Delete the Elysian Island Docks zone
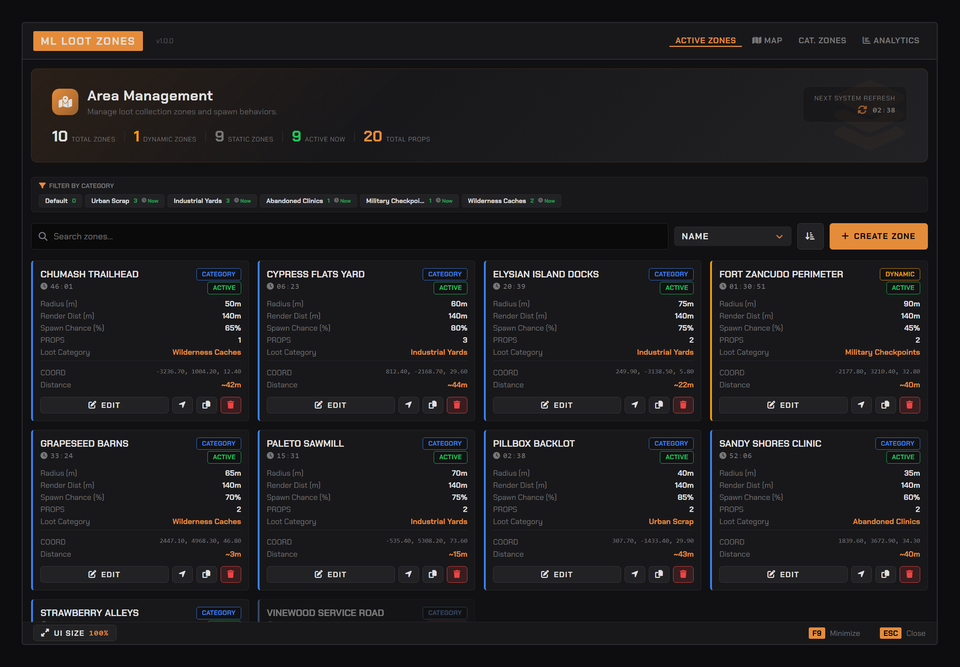 coord(683,405)
